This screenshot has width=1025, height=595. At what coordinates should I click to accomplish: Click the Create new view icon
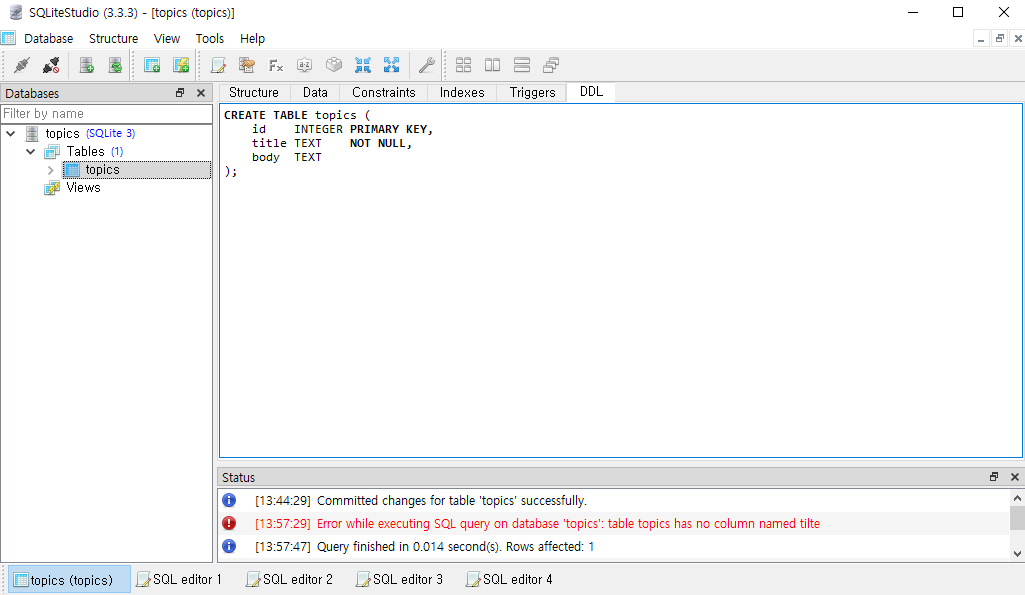pyautogui.click(x=181, y=65)
